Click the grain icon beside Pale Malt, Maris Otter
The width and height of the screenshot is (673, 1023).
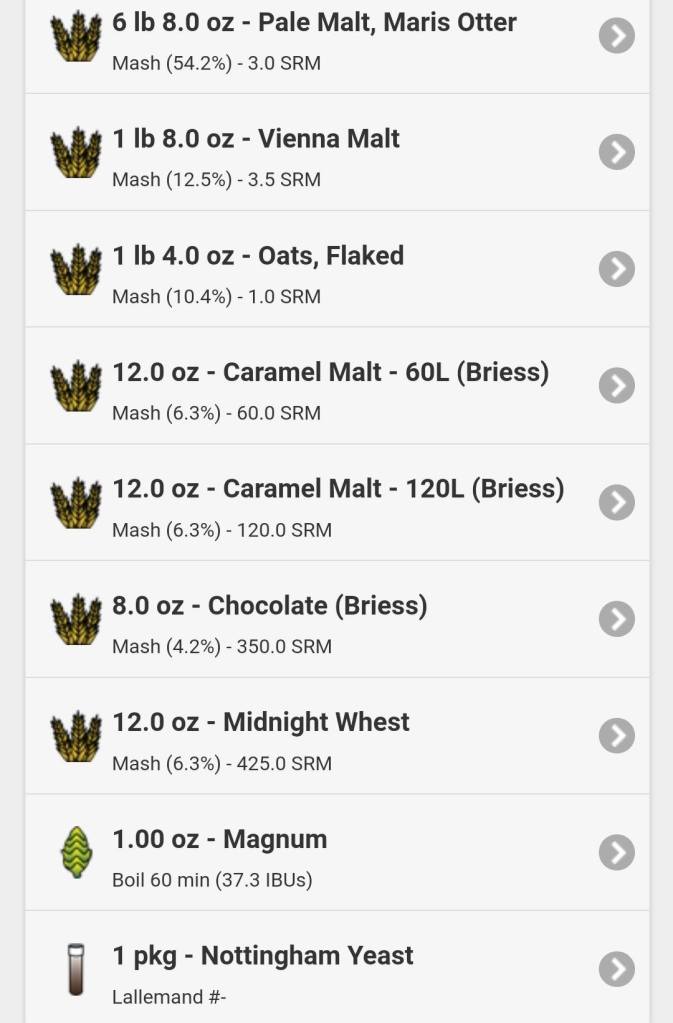pyautogui.click(x=76, y=37)
